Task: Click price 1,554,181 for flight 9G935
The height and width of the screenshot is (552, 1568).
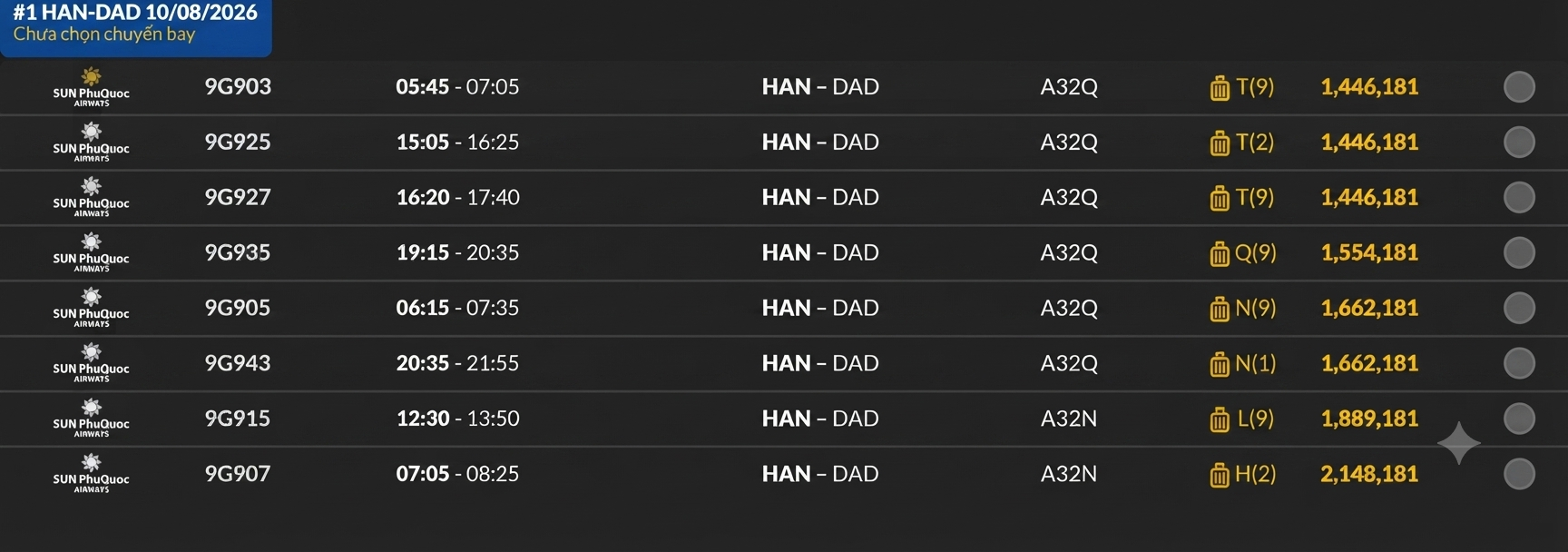Action: coord(1369,252)
